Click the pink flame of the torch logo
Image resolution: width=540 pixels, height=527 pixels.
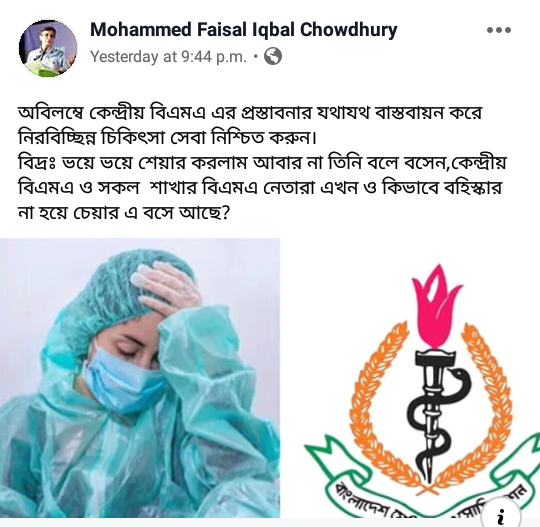pyautogui.click(x=436, y=307)
